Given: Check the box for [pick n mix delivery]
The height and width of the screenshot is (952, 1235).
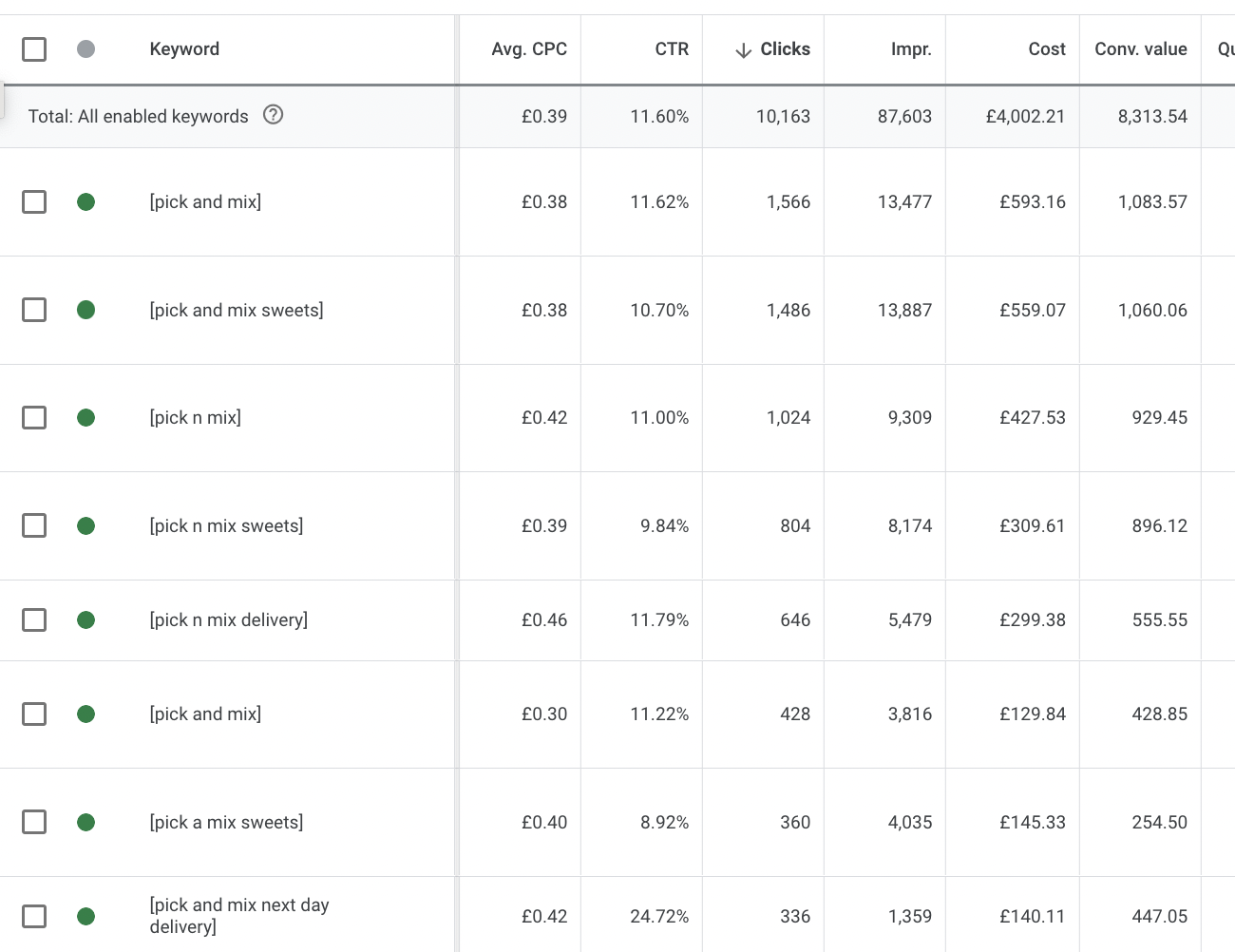Looking at the screenshot, I should click(34, 619).
